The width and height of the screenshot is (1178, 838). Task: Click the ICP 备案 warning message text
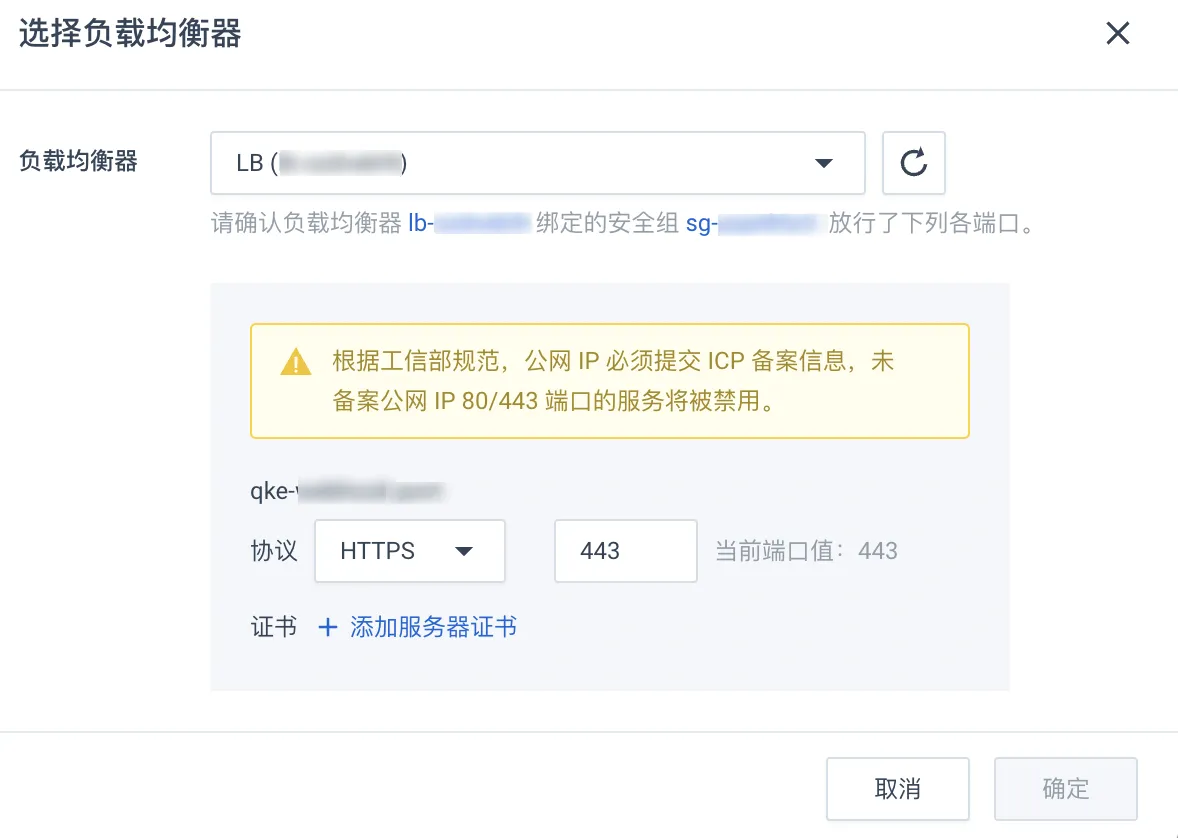click(x=613, y=381)
